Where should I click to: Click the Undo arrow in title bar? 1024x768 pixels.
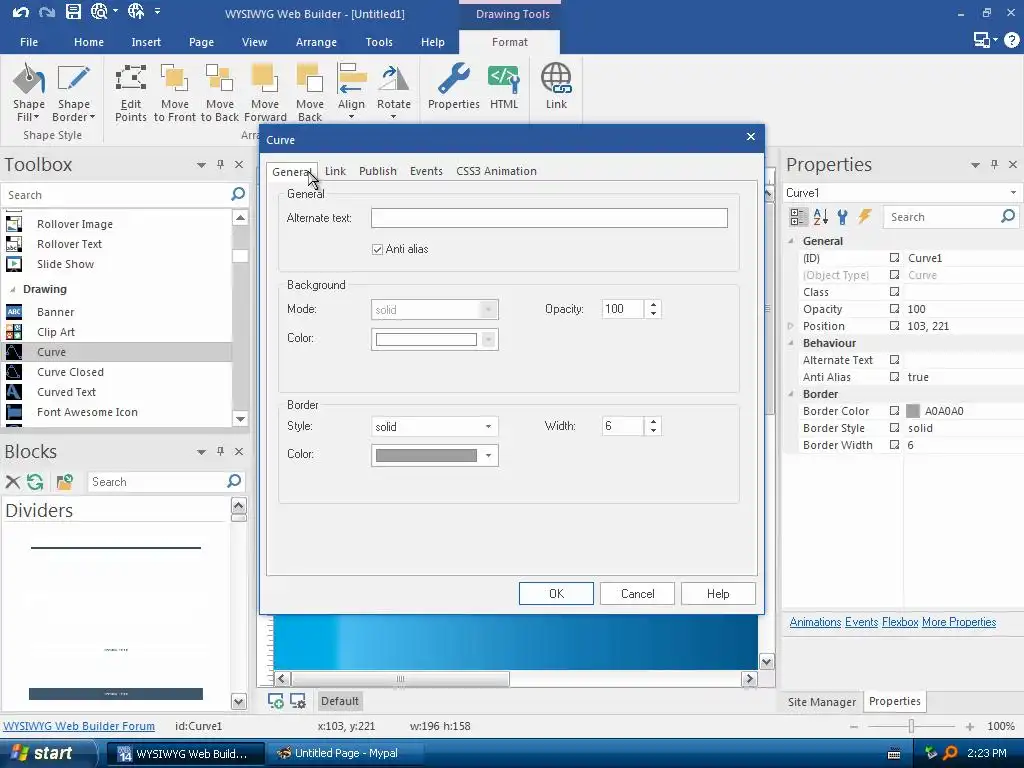click(20, 12)
